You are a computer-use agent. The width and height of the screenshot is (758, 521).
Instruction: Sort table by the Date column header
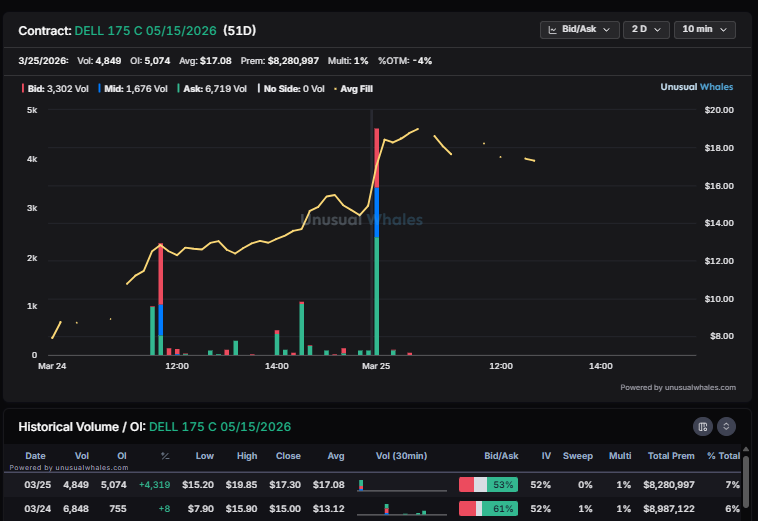click(35, 456)
